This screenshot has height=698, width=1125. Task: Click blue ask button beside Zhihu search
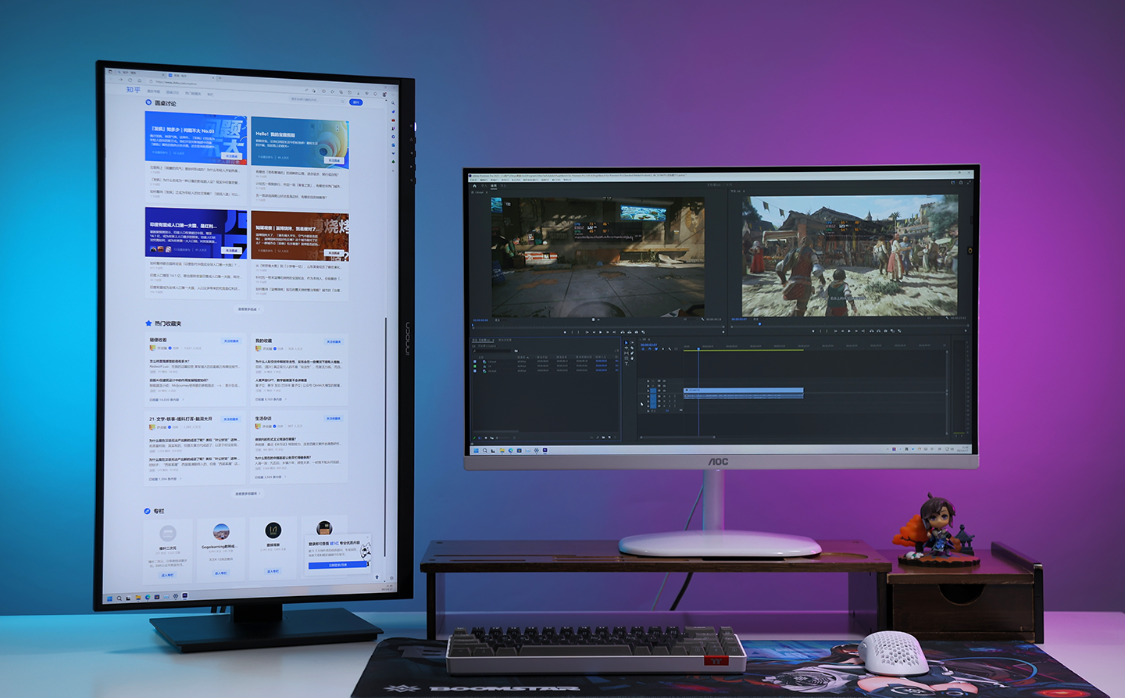pyautogui.click(x=356, y=102)
